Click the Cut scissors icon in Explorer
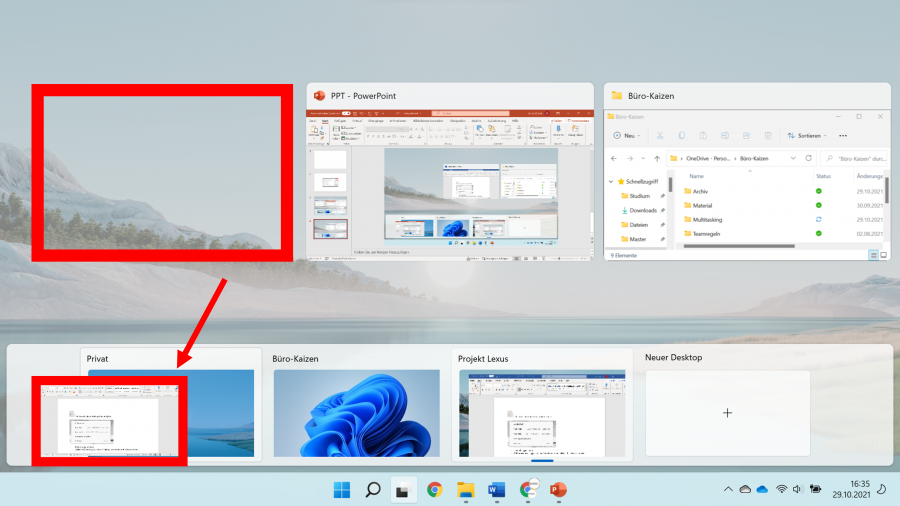Screen dimensions: 900x506 point(660,136)
